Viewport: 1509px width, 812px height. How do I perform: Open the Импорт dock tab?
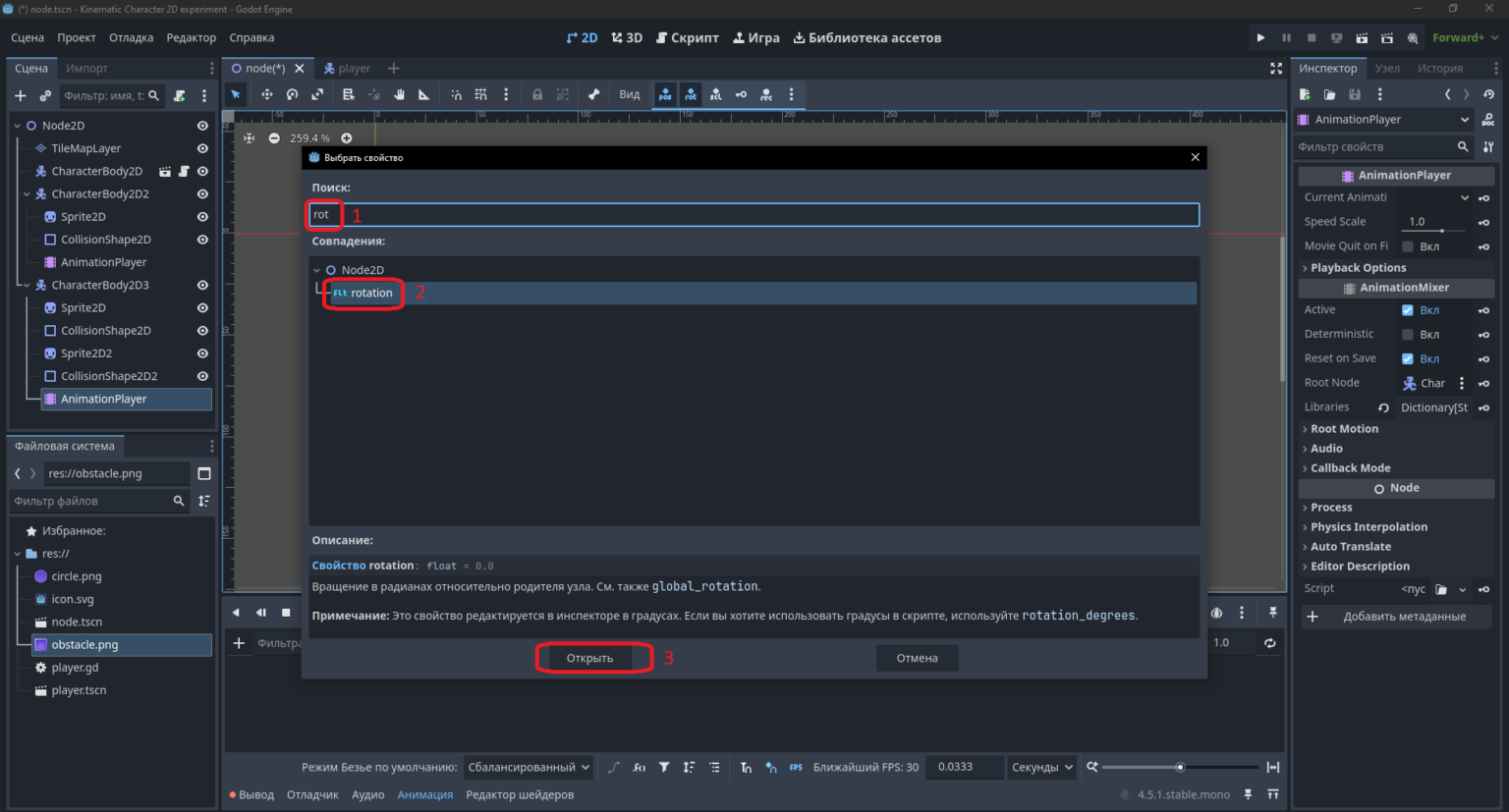(x=86, y=68)
